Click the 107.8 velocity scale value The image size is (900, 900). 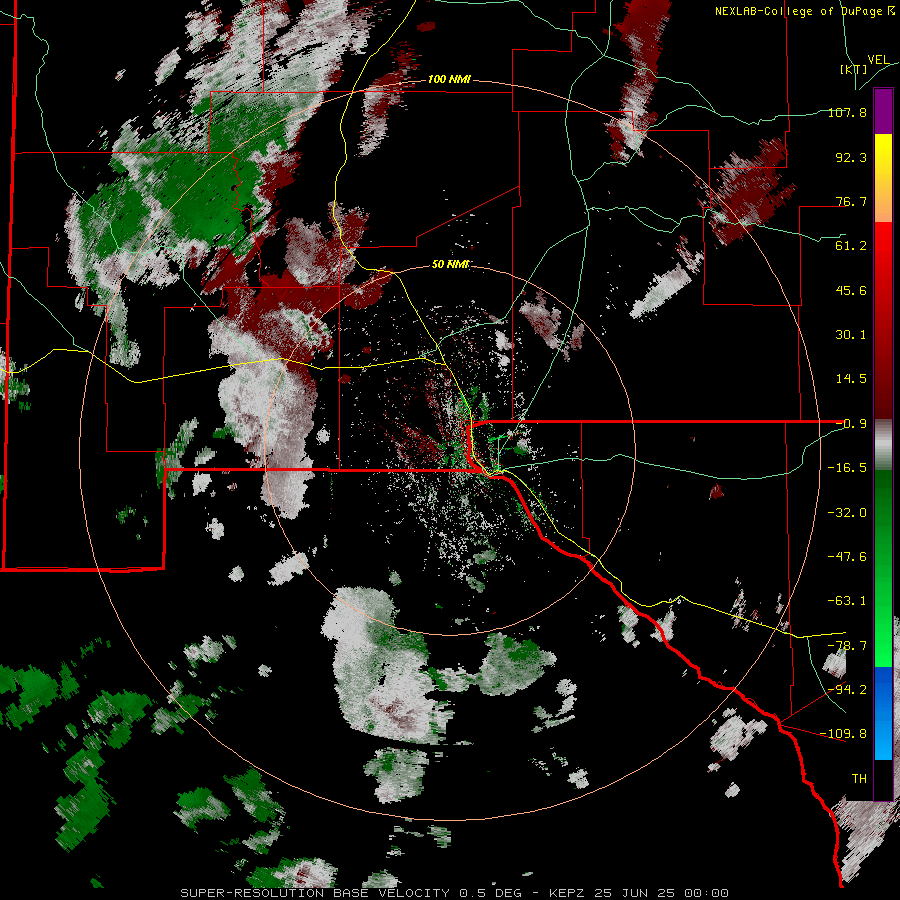[x=847, y=112]
